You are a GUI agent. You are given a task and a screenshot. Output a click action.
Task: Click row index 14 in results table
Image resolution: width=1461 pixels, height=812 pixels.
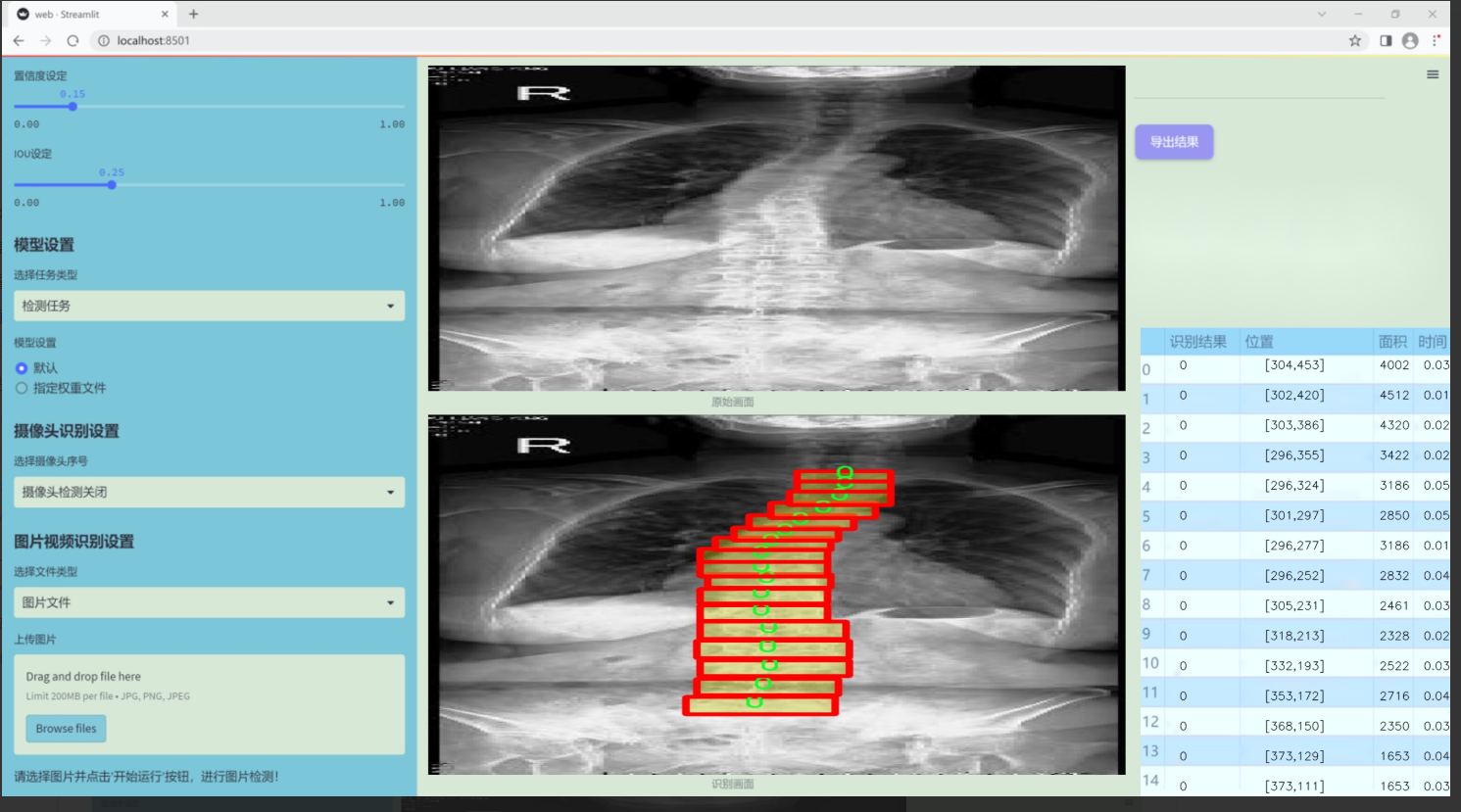tap(1150, 781)
